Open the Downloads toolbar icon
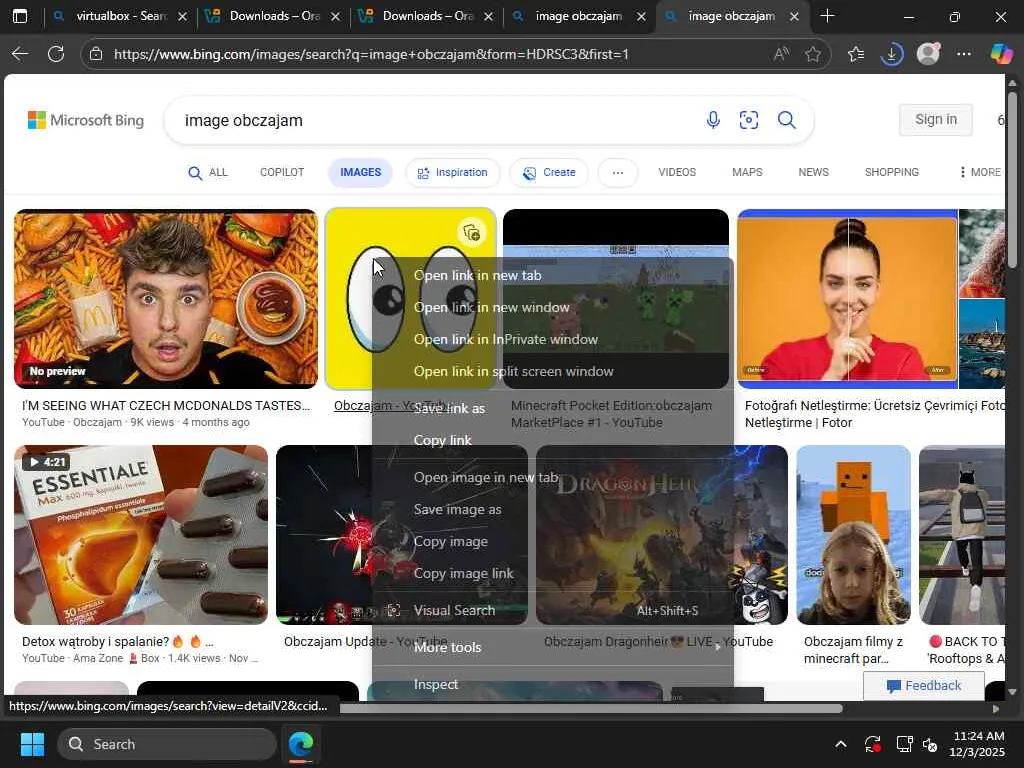This screenshot has width=1024, height=768. (x=891, y=54)
